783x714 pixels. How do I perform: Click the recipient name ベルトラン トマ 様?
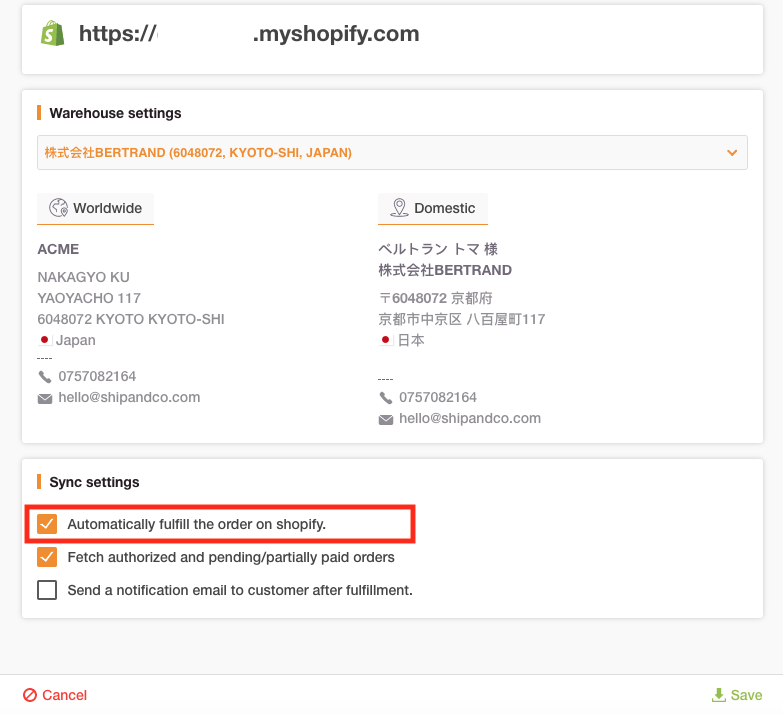[x=438, y=249]
